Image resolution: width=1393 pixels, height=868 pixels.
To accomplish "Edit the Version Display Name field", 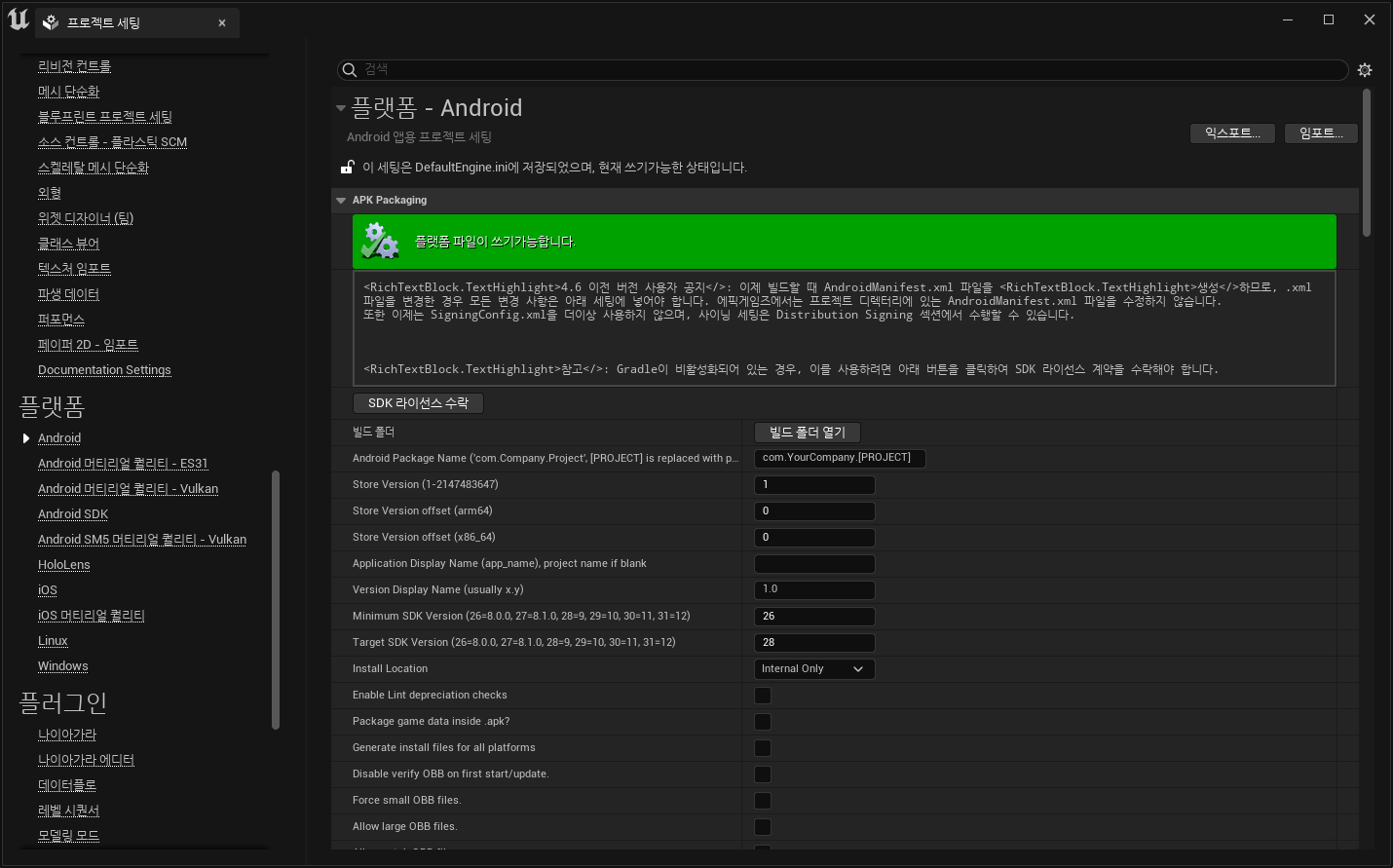I will pyautogui.click(x=814, y=589).
